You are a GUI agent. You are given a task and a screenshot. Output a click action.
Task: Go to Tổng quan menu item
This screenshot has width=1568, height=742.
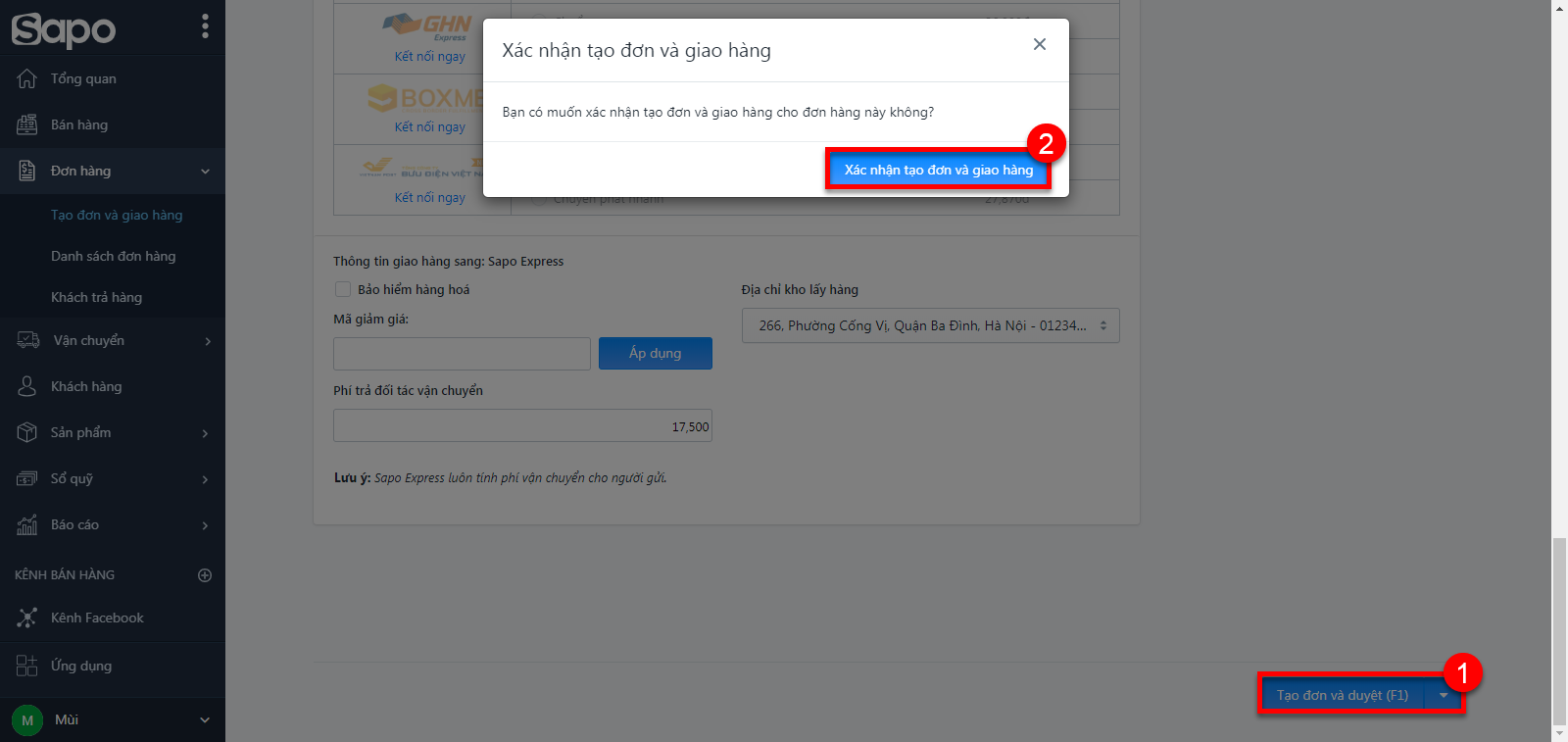83,78
